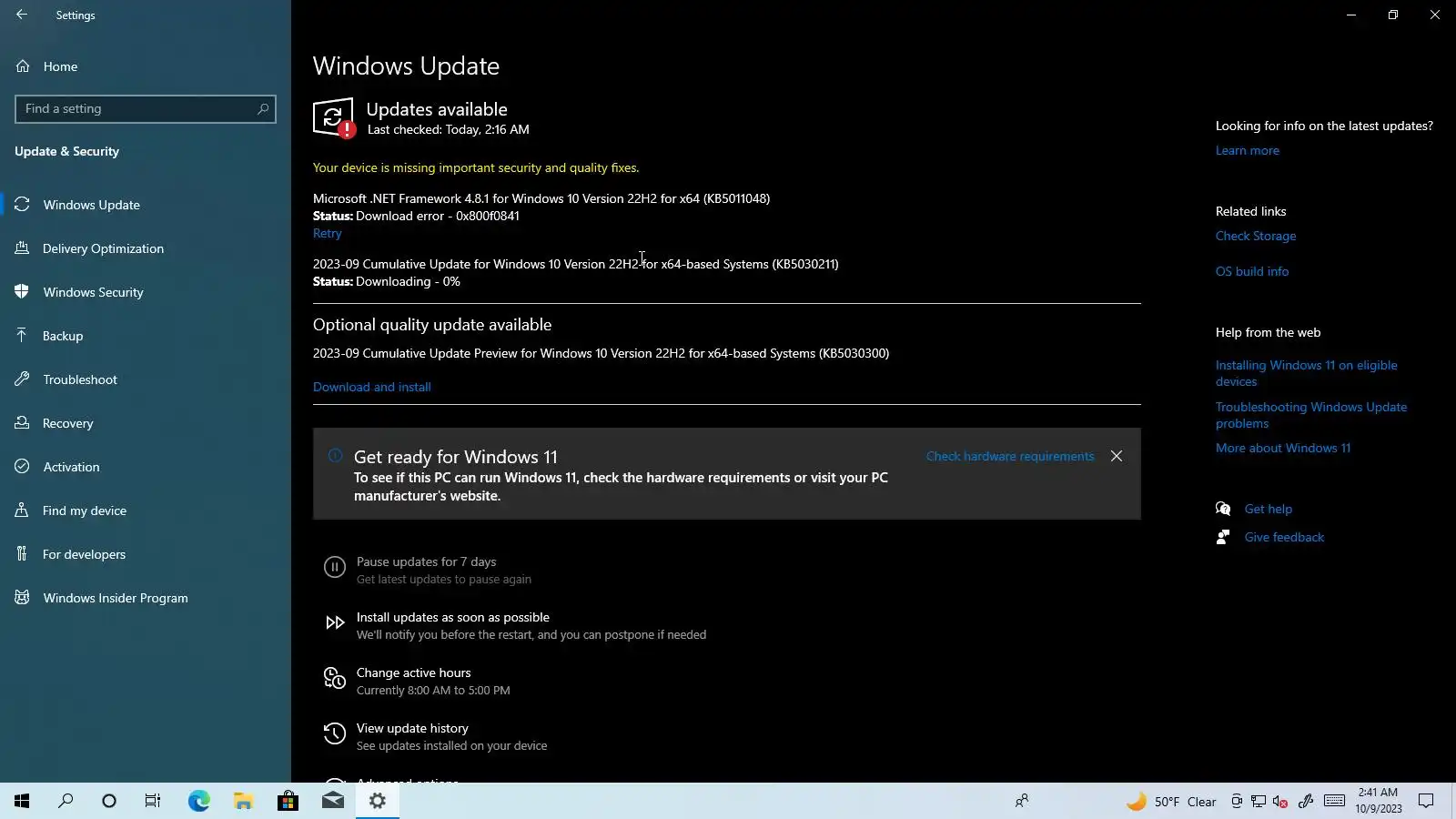Click the Troubleshoot wrench icon
1456x819 pixels.
22,379
